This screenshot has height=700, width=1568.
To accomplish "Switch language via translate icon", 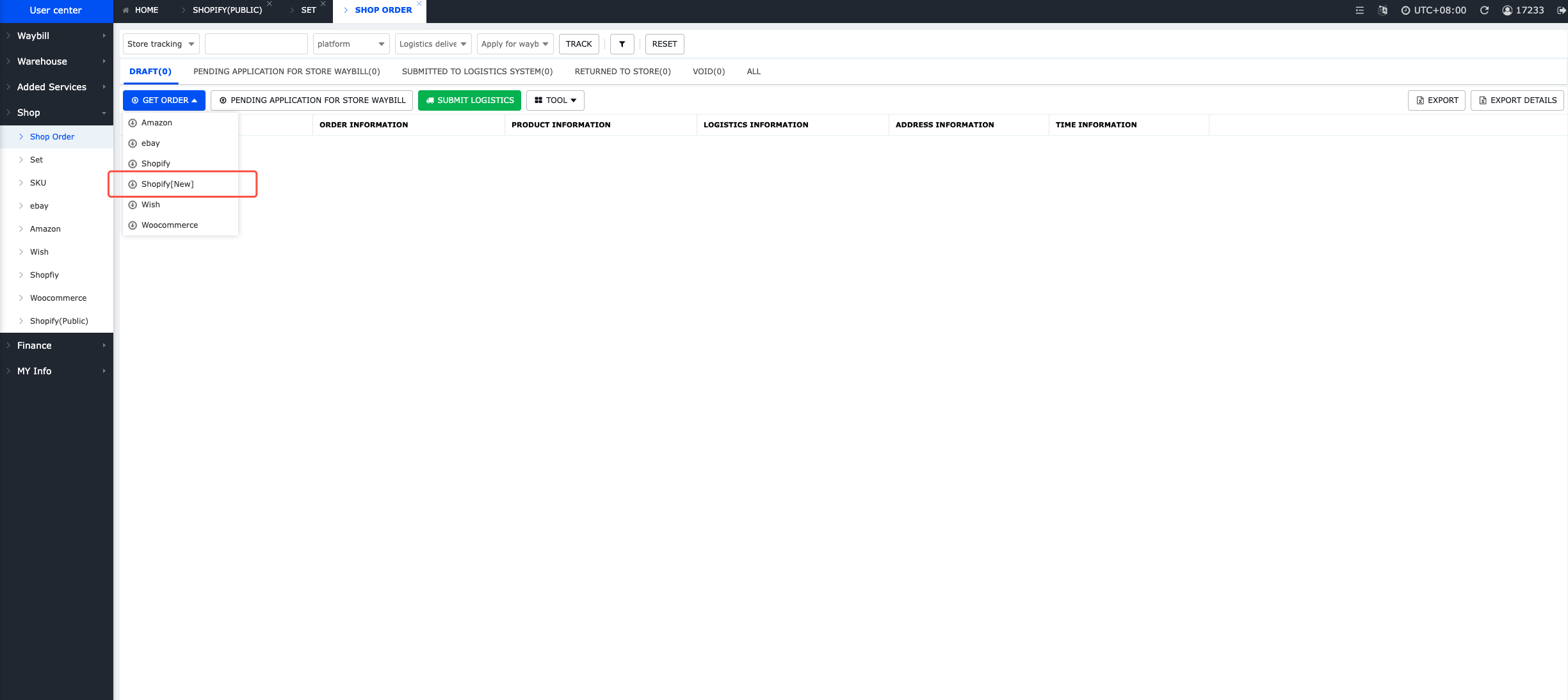I will point(1382,10).
